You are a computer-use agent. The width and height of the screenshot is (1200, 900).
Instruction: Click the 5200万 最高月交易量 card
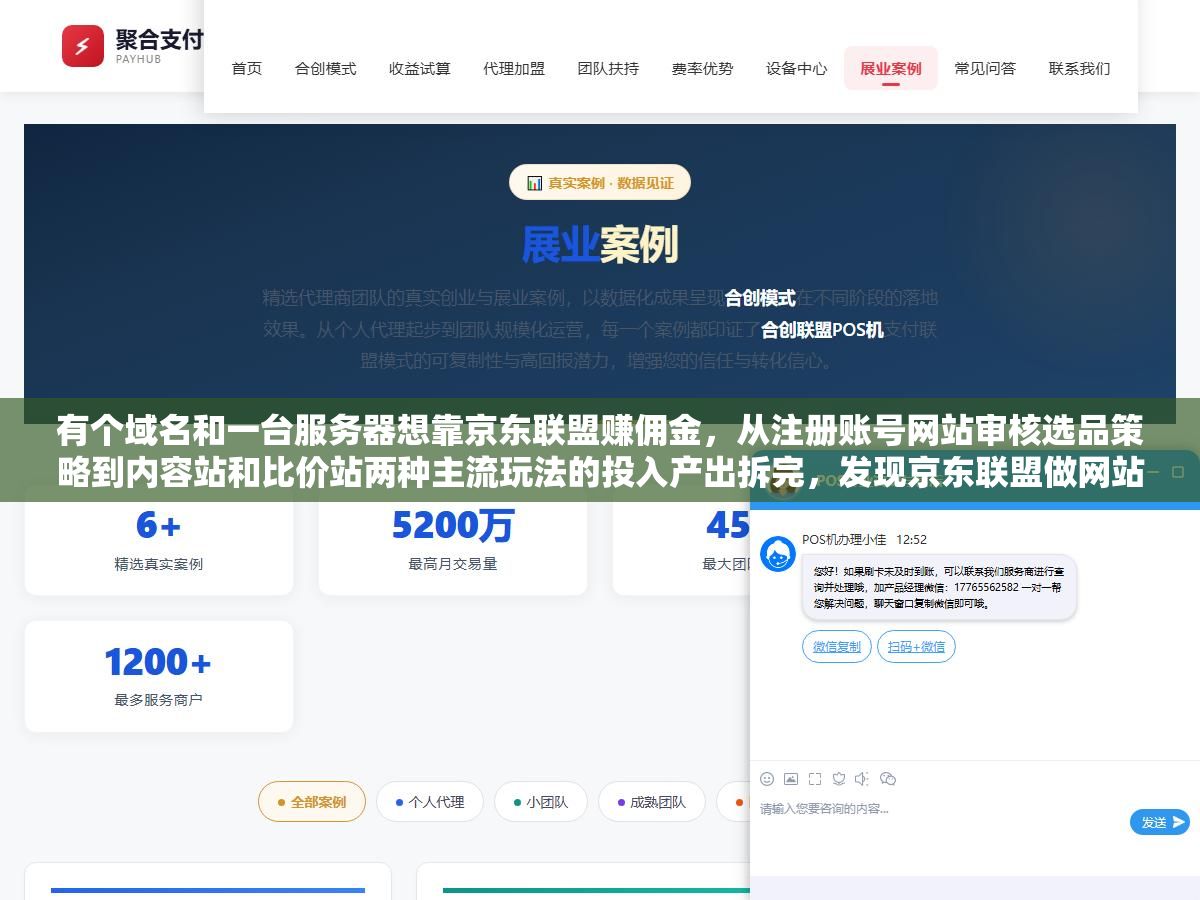point(453,540)
